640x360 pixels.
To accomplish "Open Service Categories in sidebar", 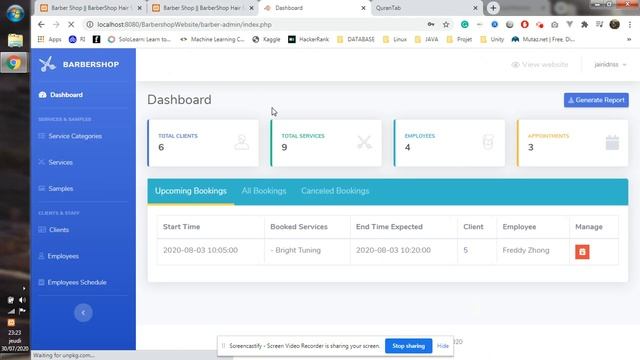I will 70,136.
